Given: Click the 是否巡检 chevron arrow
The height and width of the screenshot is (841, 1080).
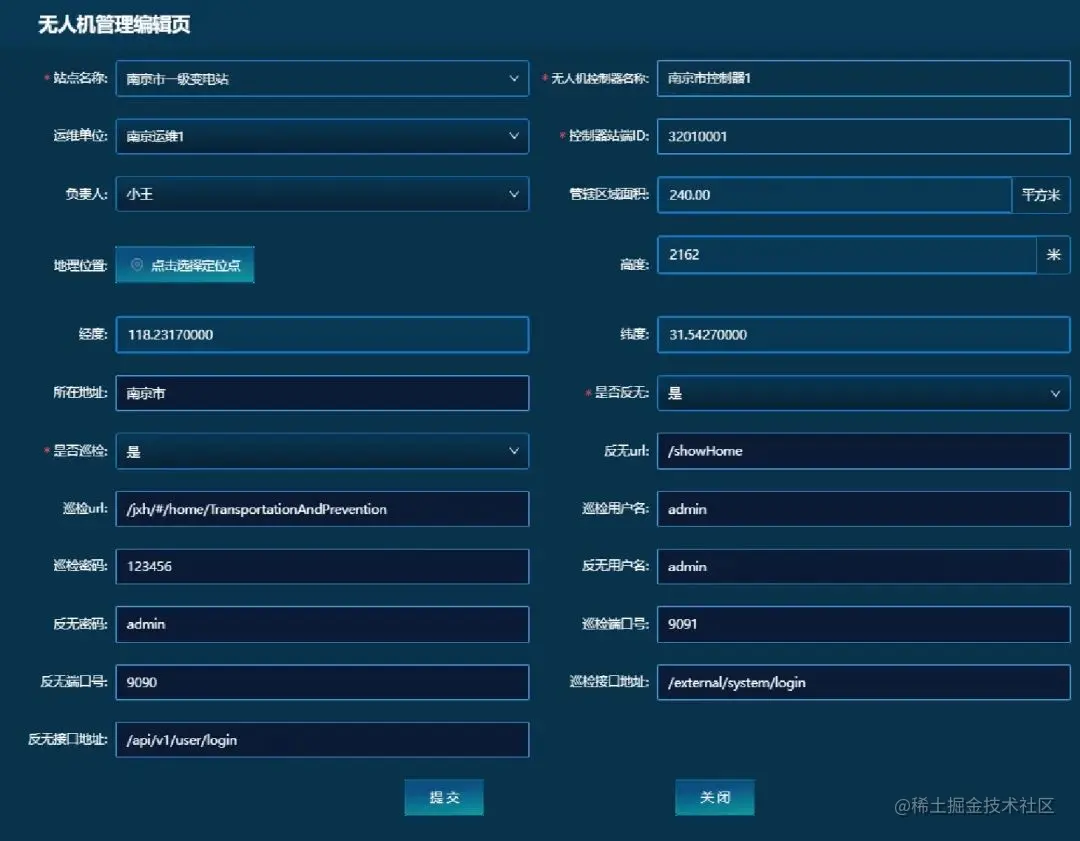Looking at the screenshot, I should tap(514, 451).
